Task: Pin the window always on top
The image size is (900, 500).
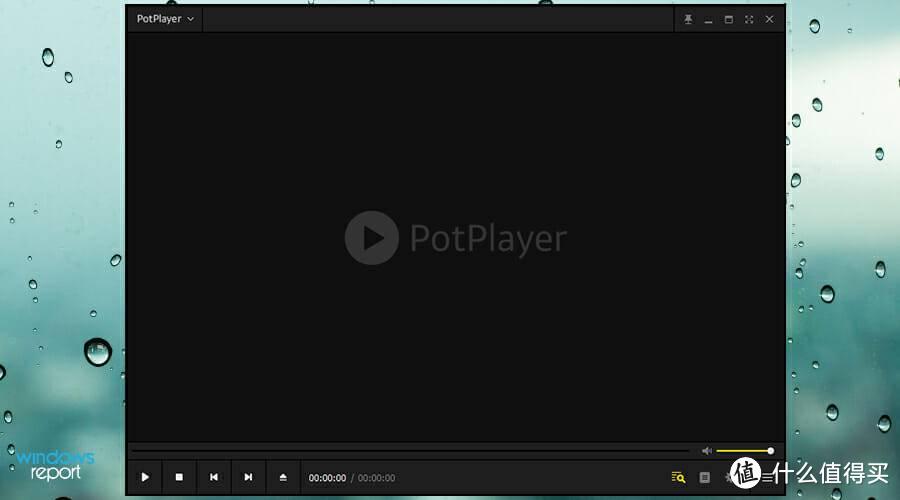Action: pyautogui.click(x=688, y=20)
